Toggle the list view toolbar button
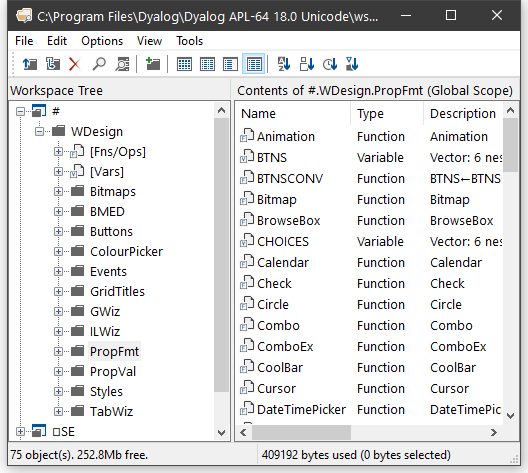This screenshot has height=473, width=528. tap(230, 64)
